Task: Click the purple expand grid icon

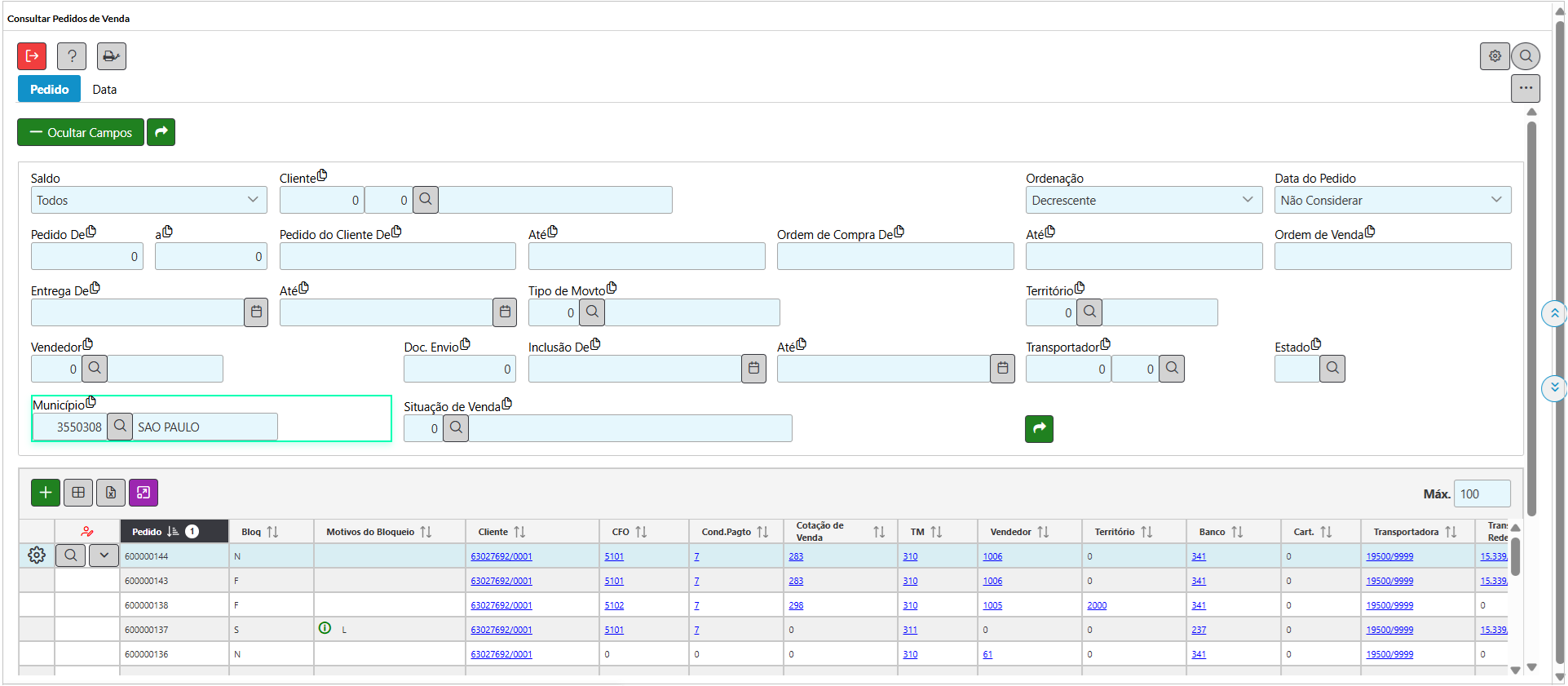Action: (144, 493)
